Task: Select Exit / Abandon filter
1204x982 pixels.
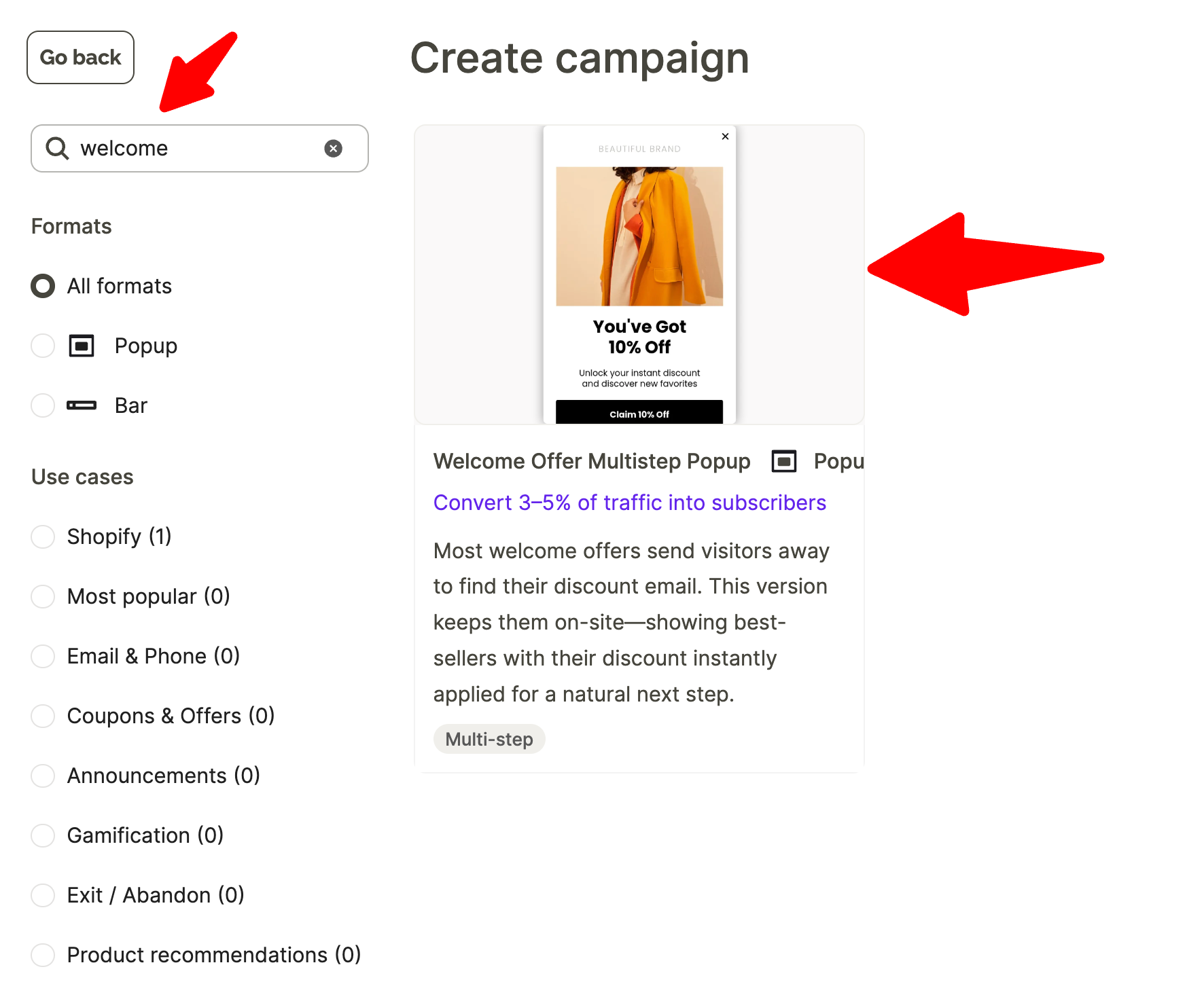Action: (43, 895)
